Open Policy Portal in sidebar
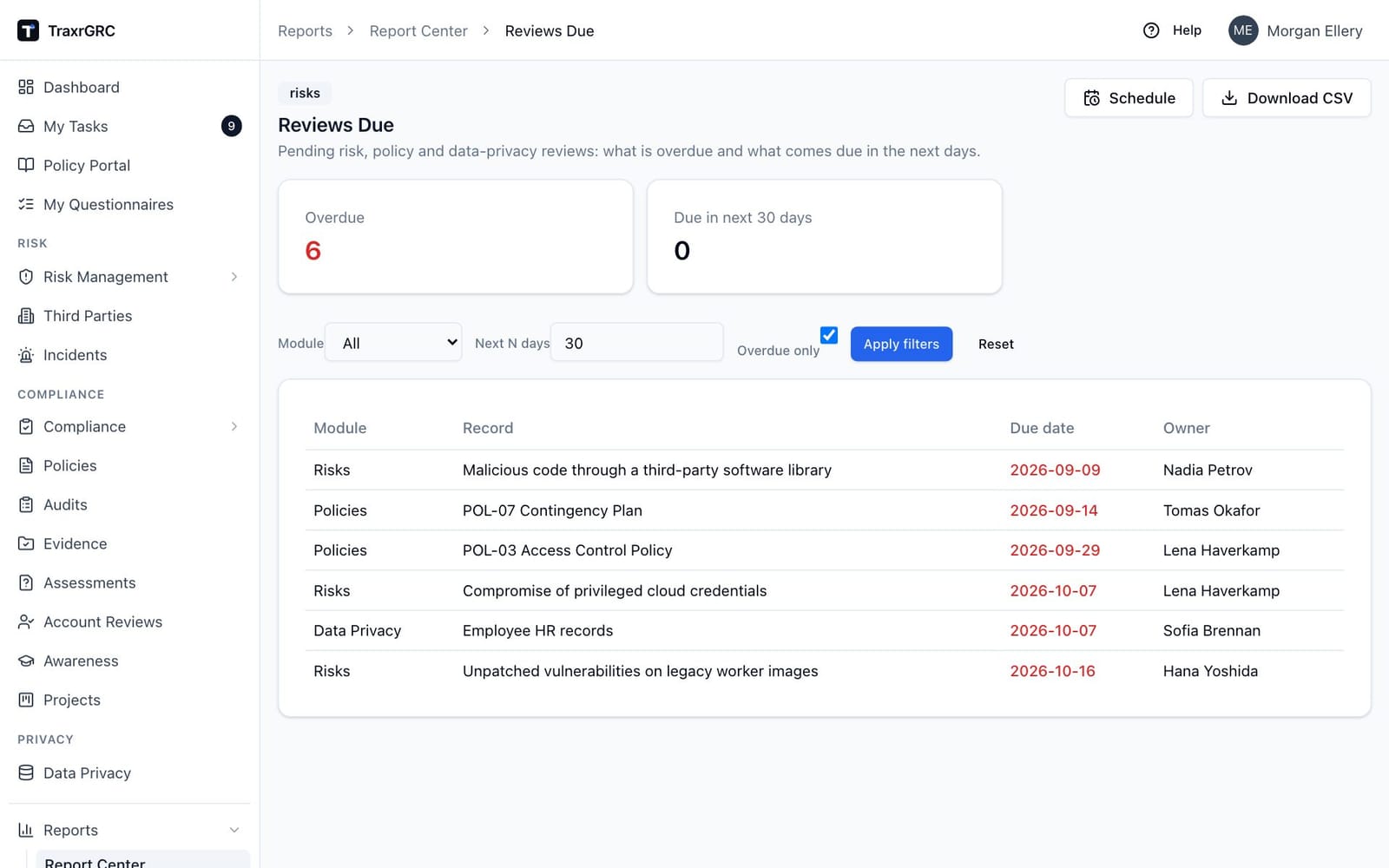This screenshot has height=868, width=1389. 129,165
